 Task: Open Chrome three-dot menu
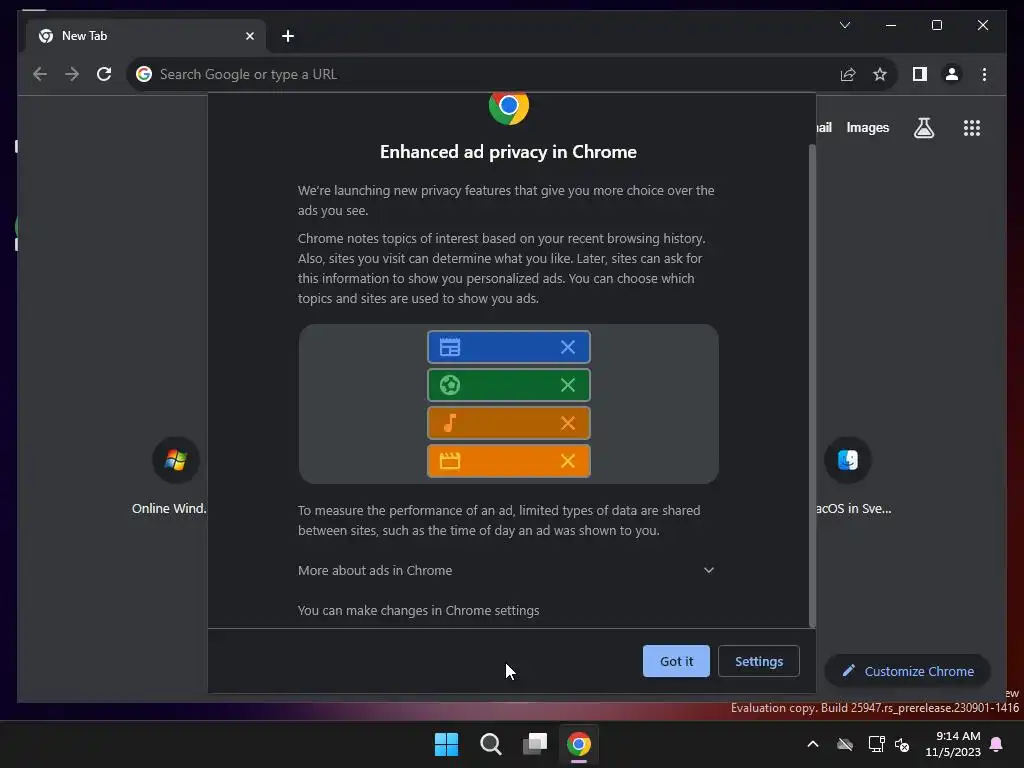984,74
